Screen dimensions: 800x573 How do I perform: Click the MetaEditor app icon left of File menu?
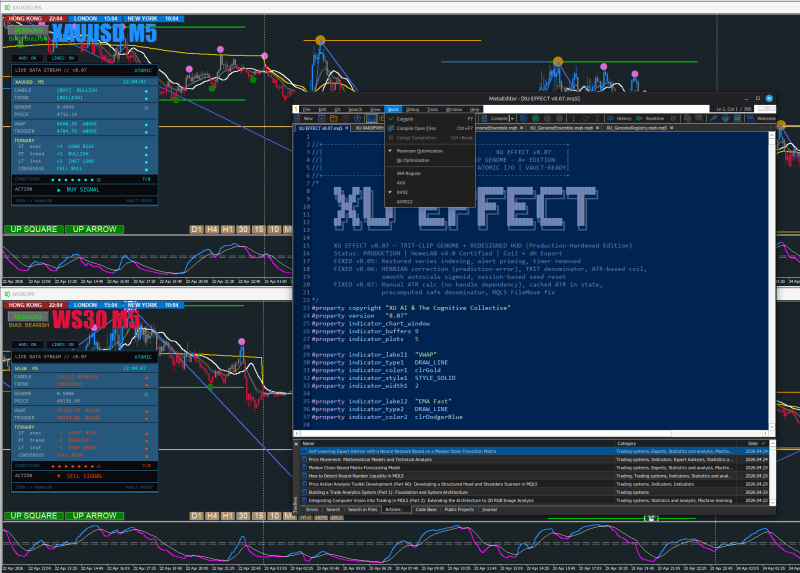[296, 109]
